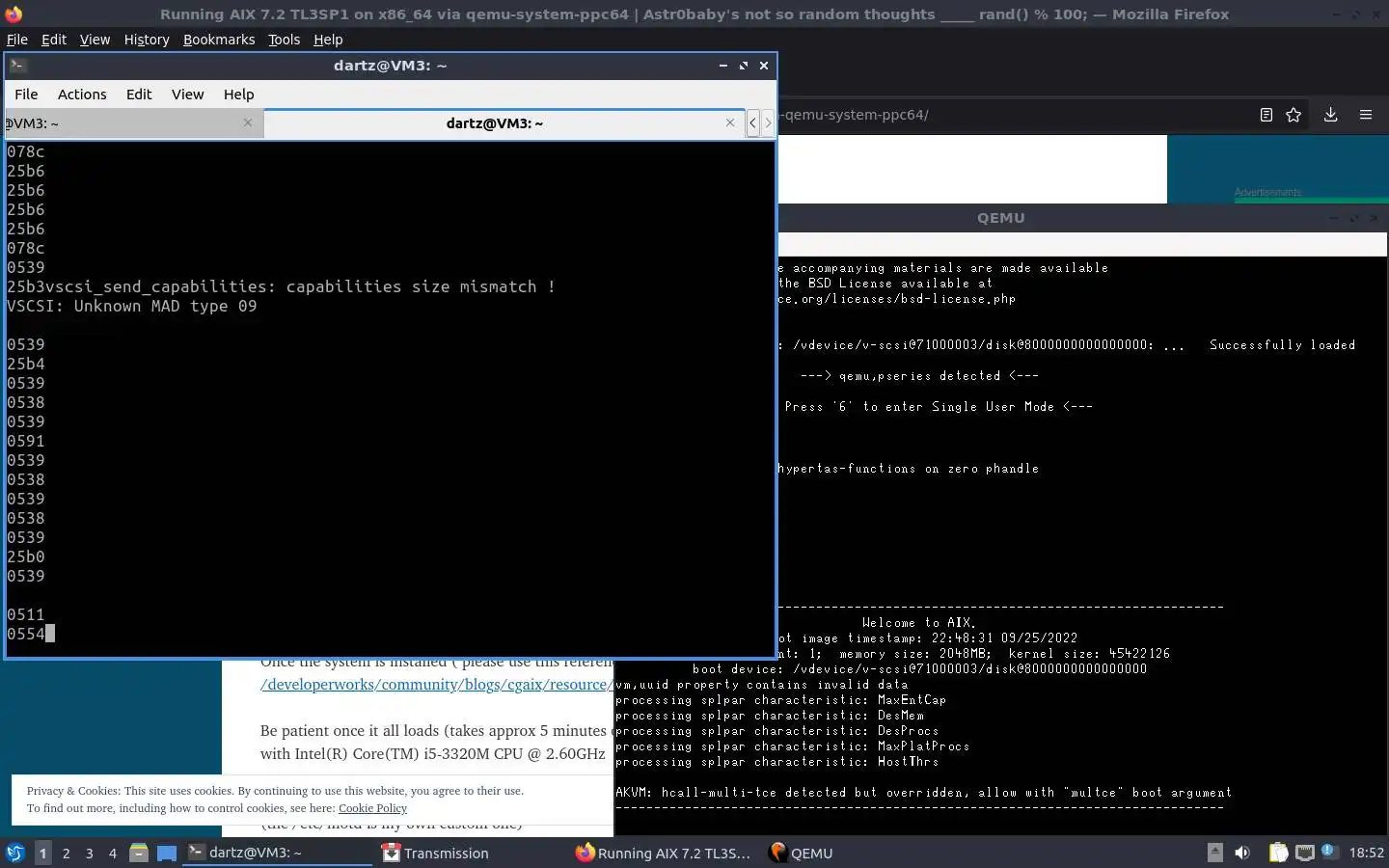The image size is (1389, 868).
Task: Switch to workspace 2 in the pager
Action: pyautogui.click(x=66, y=853)
